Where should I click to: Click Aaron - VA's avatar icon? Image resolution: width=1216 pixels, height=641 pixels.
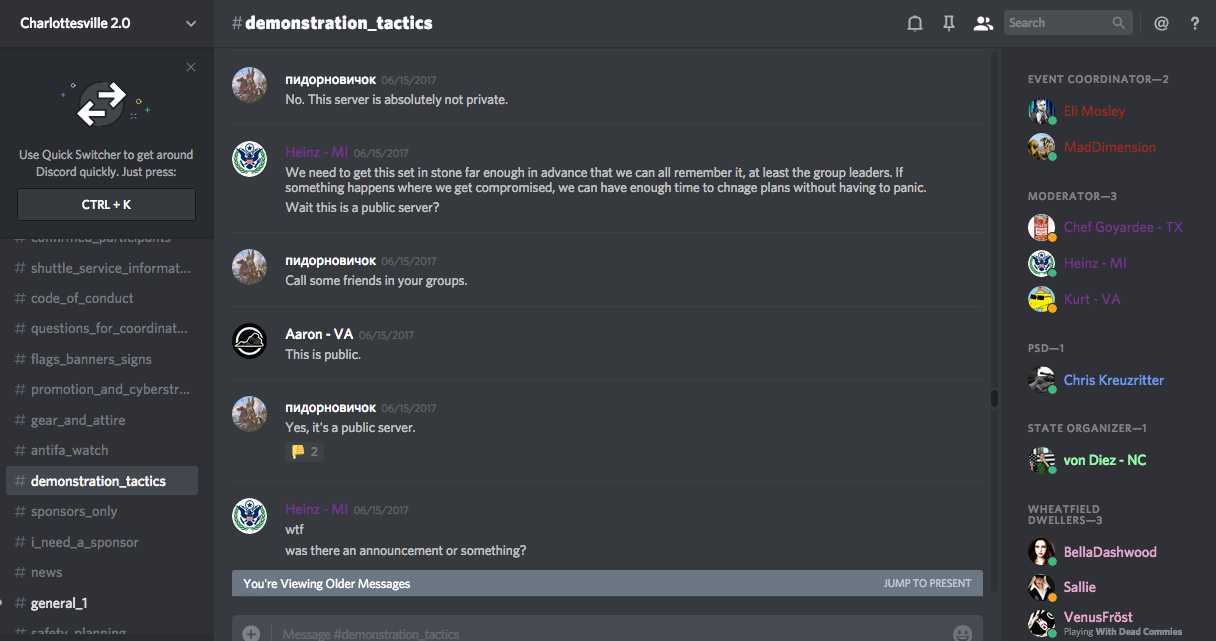click(x=249, y=341)
